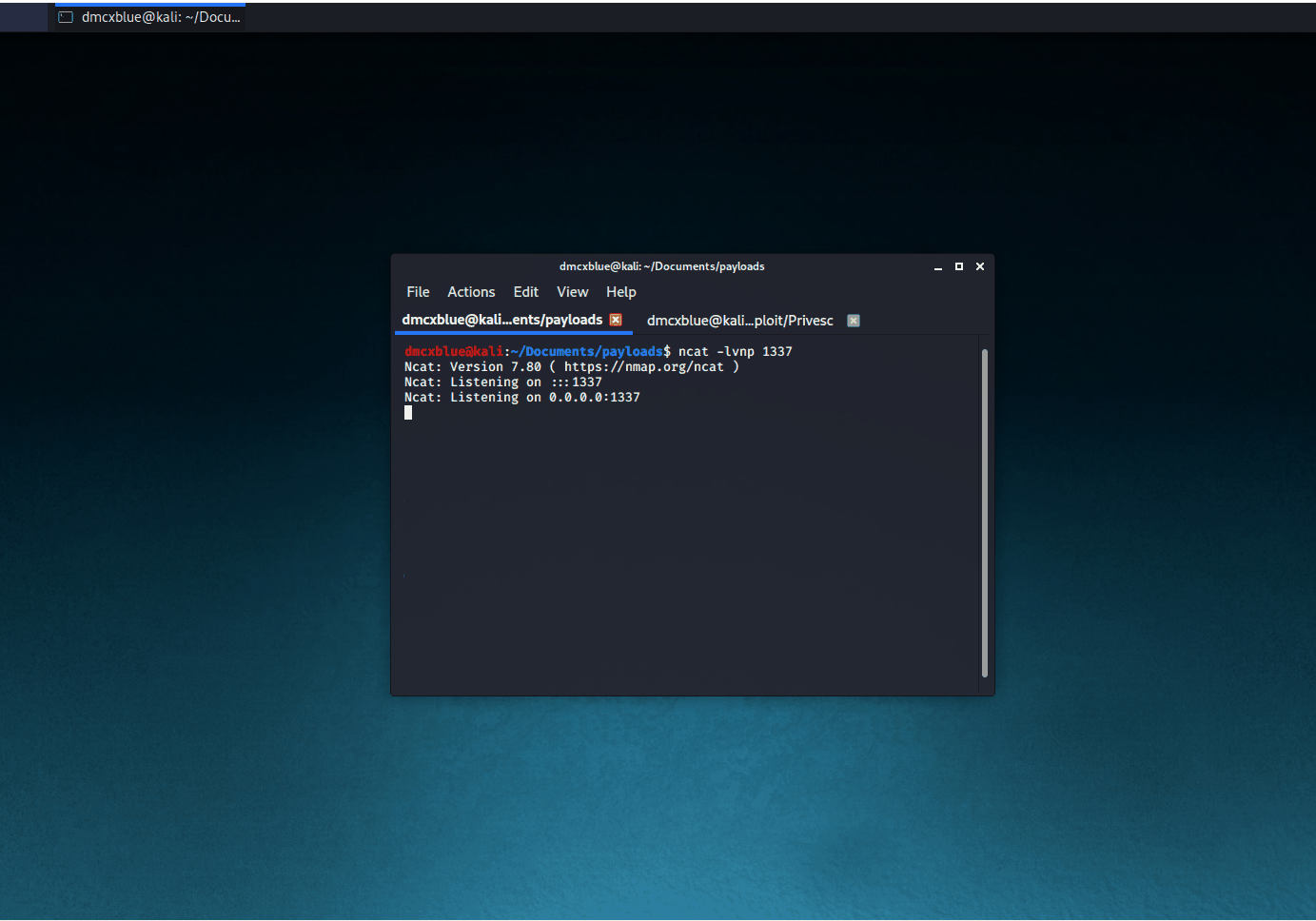1316x921 pixels.
Task: Click the terminal window title bar text
Action: (x=662, y=266)
